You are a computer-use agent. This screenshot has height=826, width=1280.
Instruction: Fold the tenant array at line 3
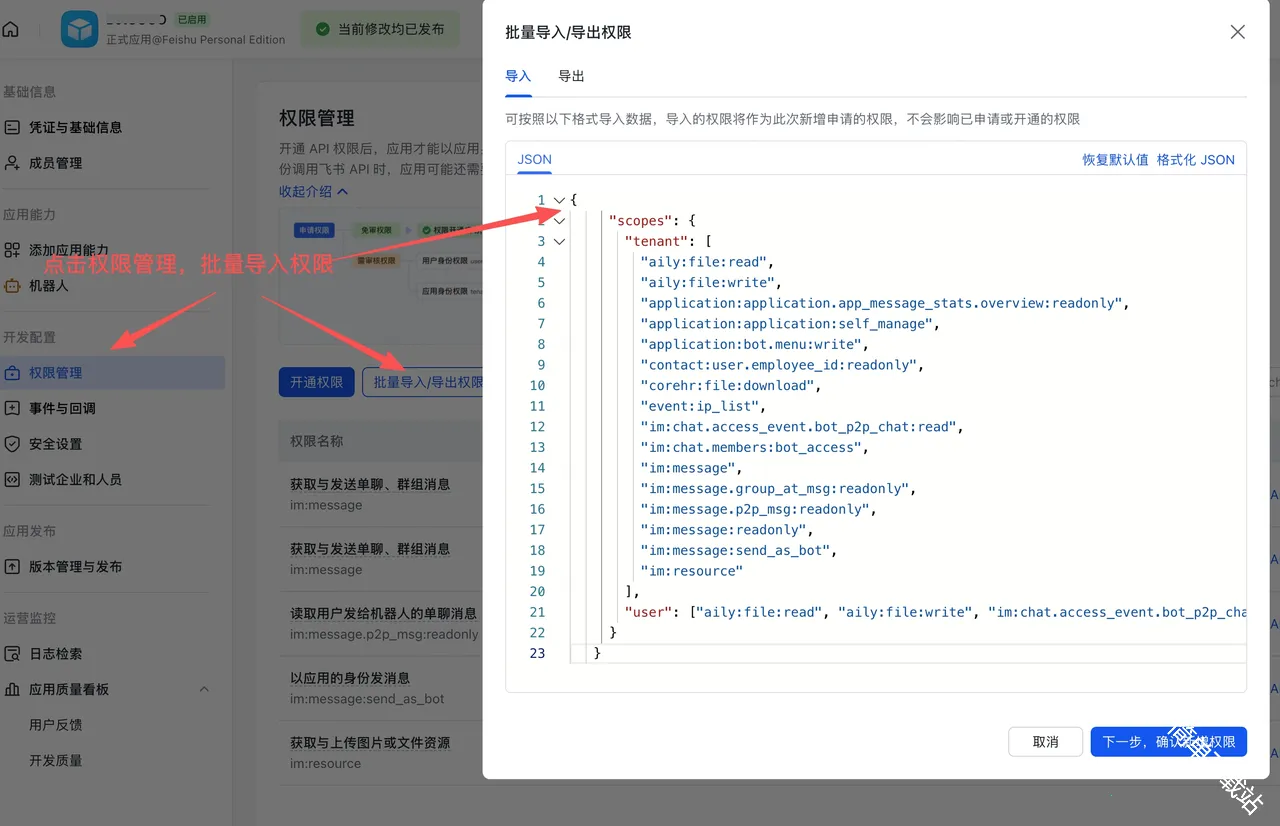pos(558,241)
